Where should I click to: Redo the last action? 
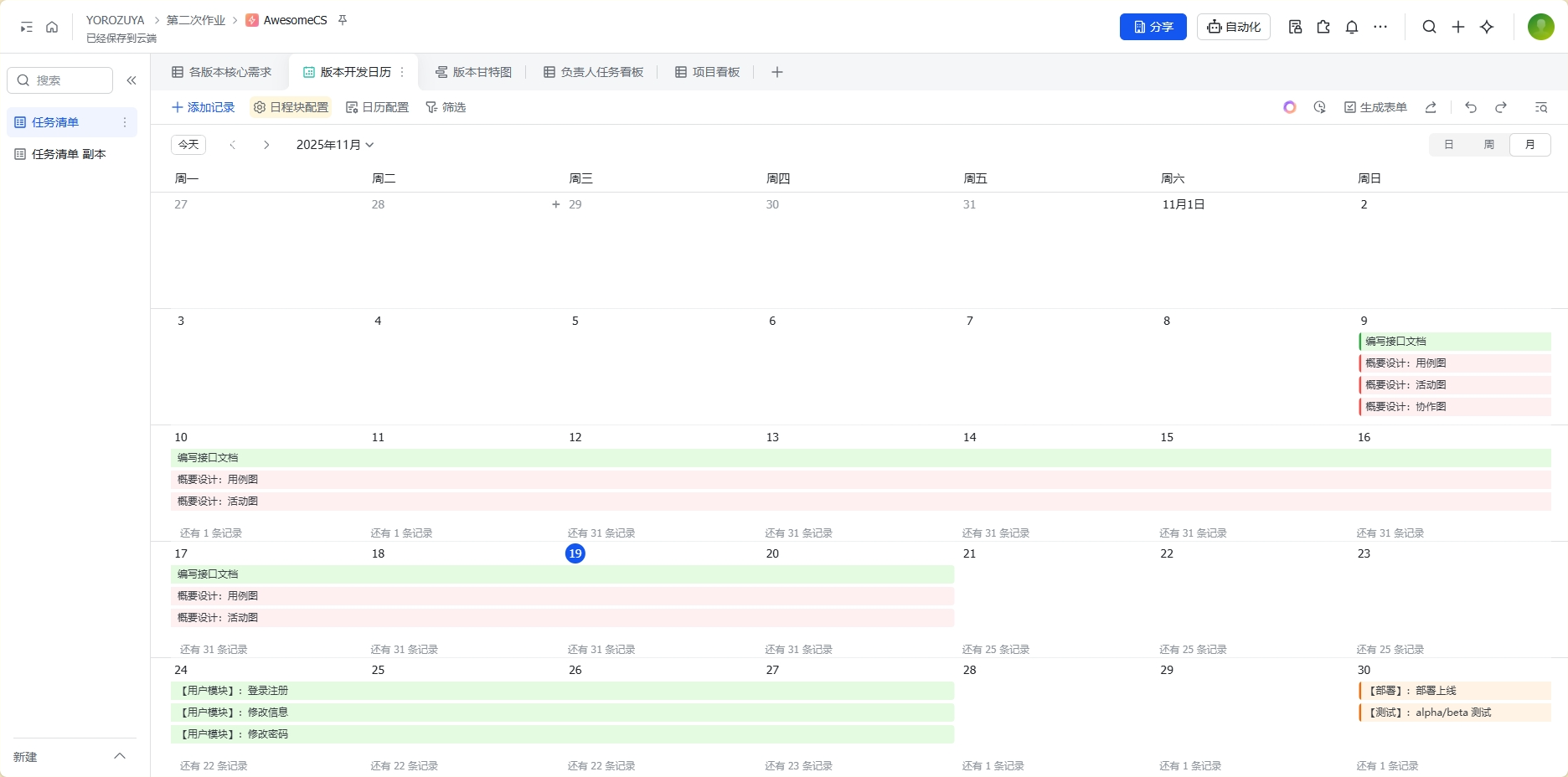coord(1501,107)
